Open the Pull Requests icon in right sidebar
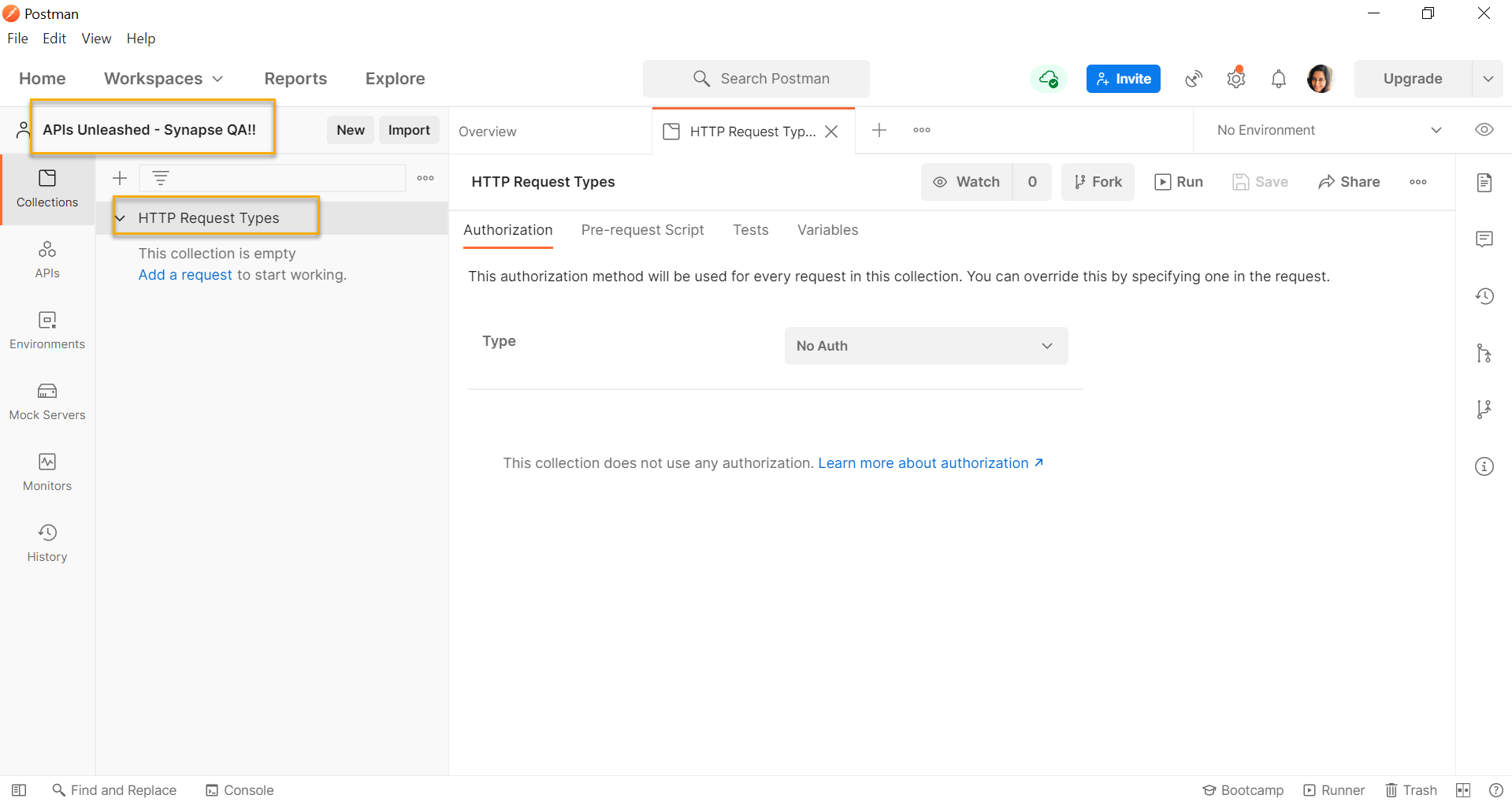Image resolution: width=1512 pixels, height=802 pixels. pos(1484,353)
